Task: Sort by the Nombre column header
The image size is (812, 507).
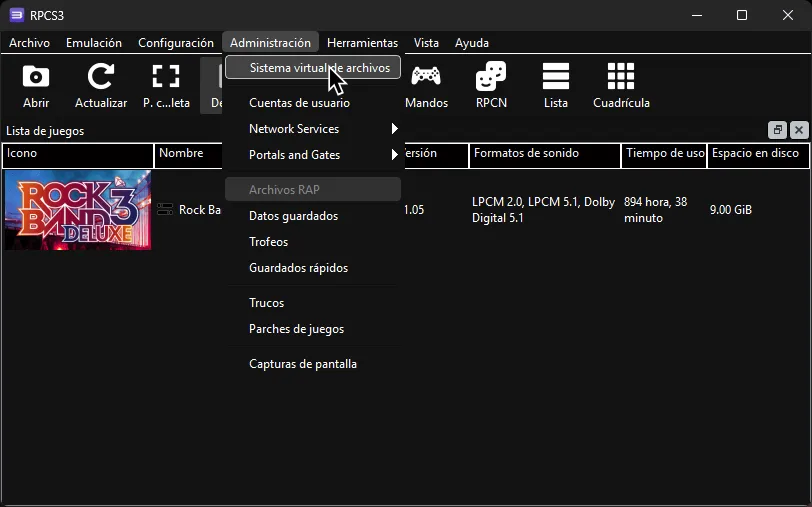Action: [x=188, y=155]
